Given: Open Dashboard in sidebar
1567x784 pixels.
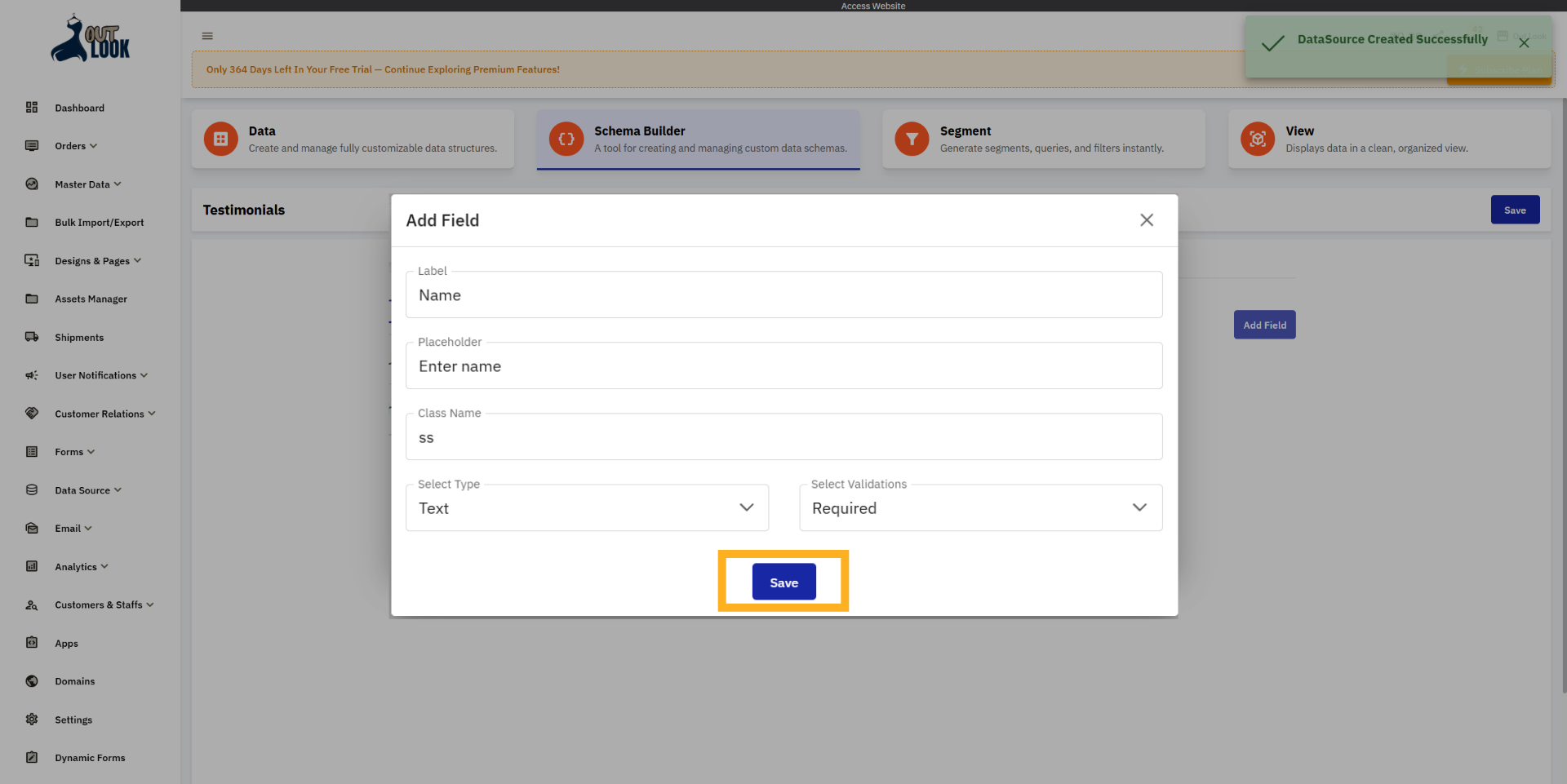Looking at the screenshot, I should tap(79, 108).
